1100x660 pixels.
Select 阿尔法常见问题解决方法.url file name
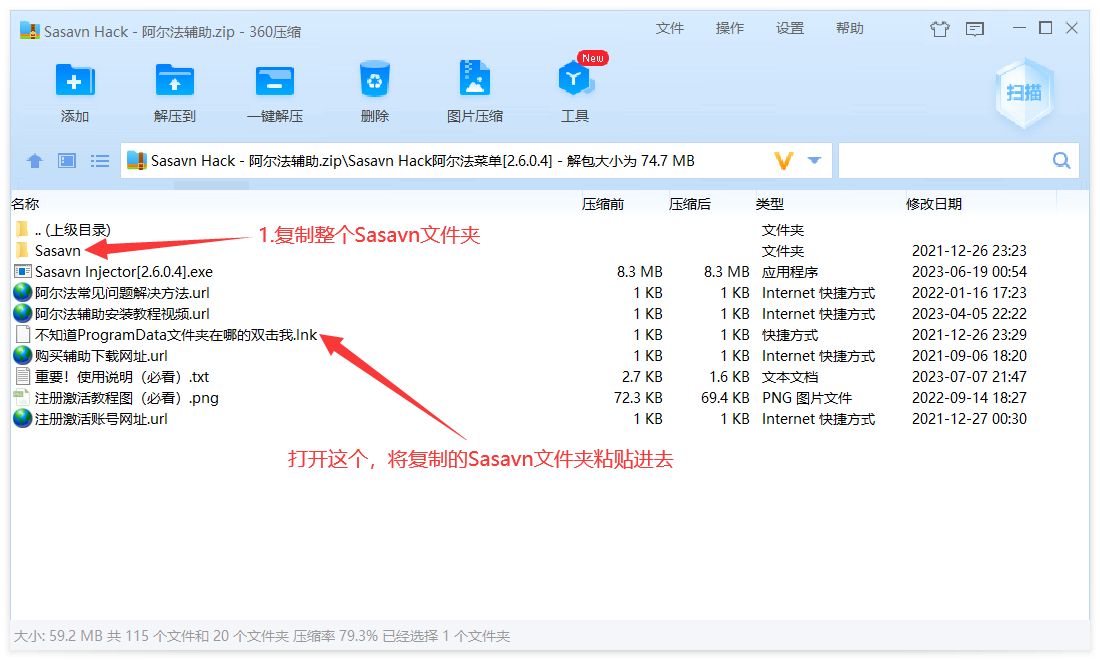122,292
